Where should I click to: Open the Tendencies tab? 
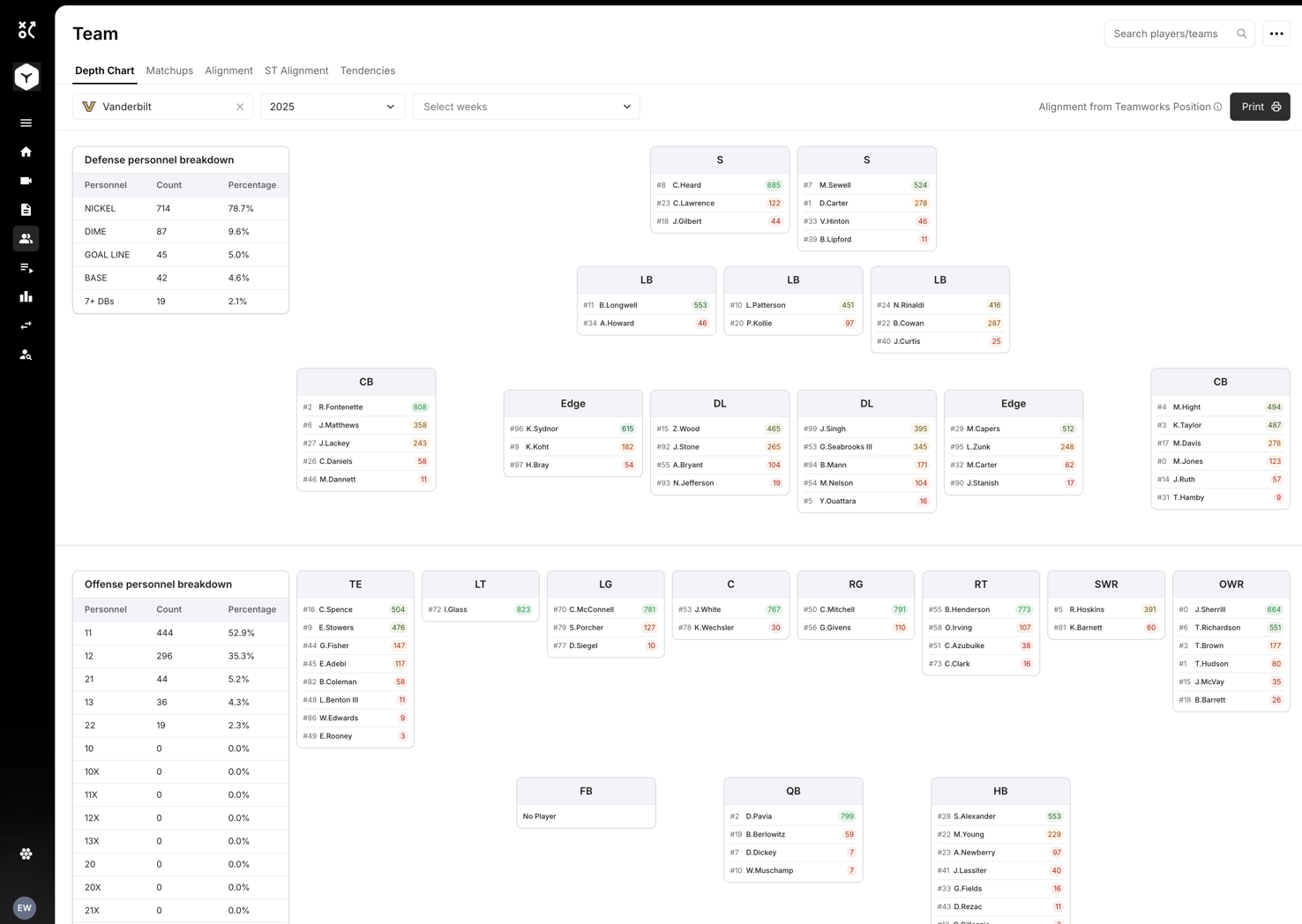pos(368,71)
